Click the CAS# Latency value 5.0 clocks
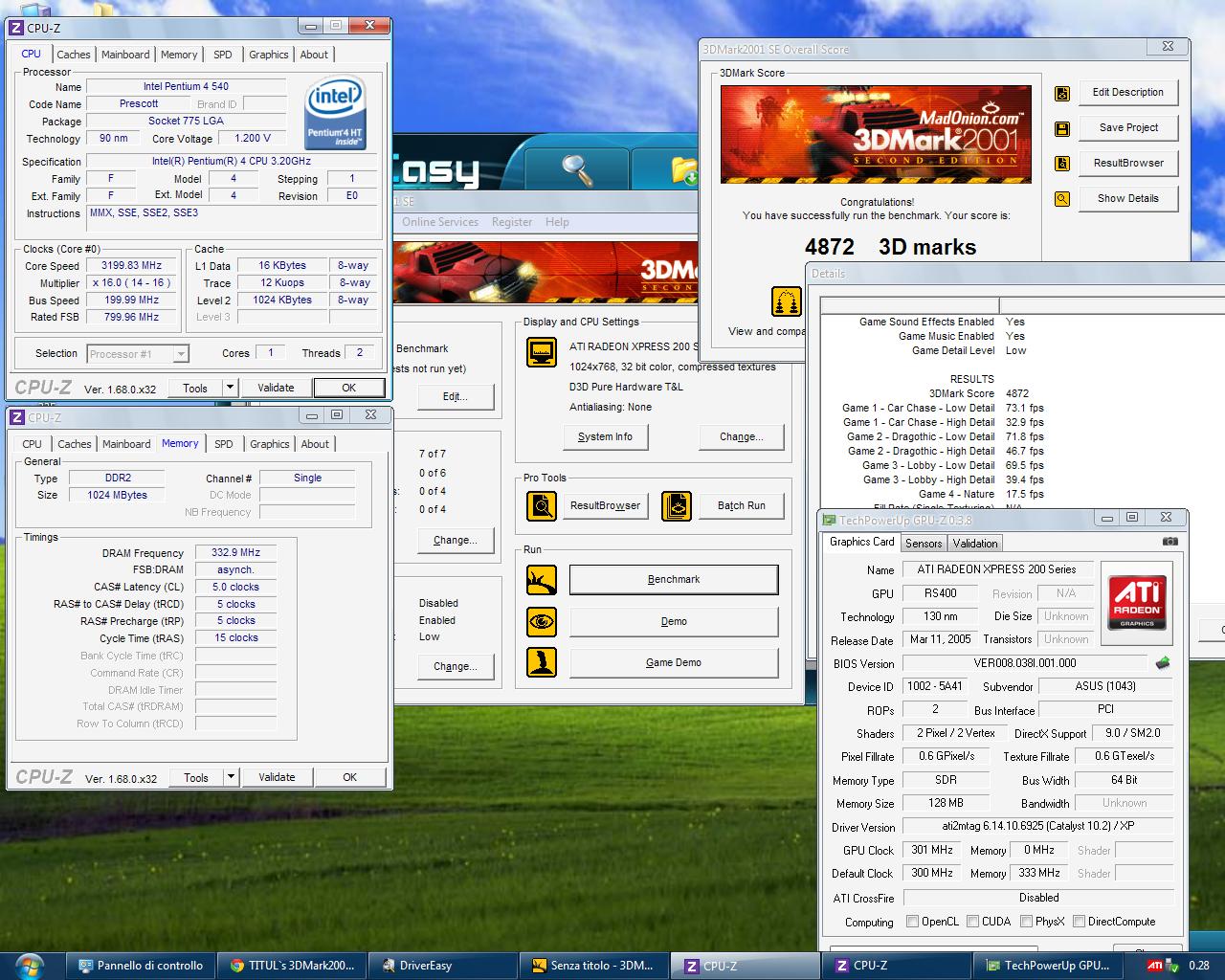1225x980 pixels. coord(235,588)
